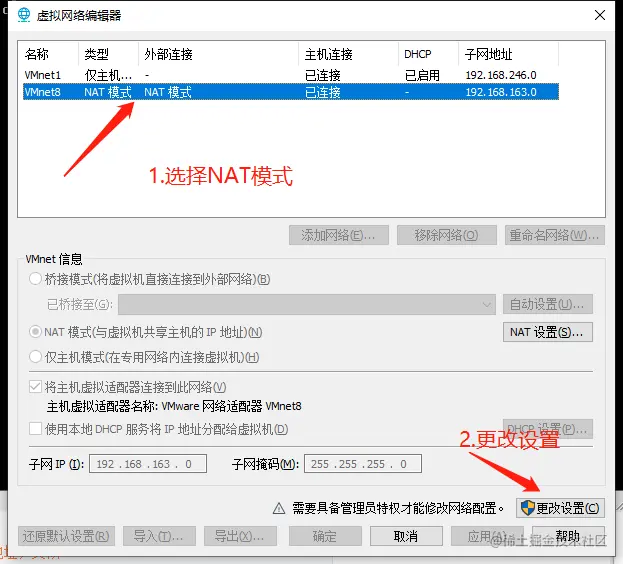Click the 确定 button
Viewport: 623px width, 564px height.
click(325, 536)
